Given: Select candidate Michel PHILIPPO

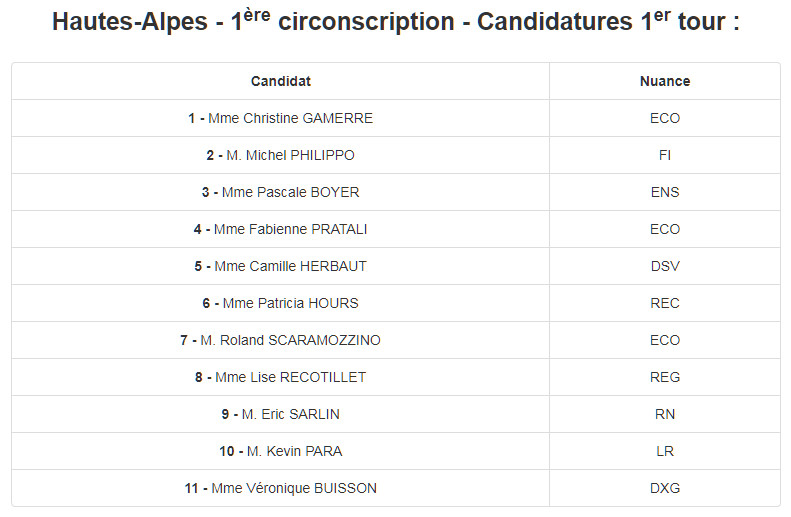Looking at the screenshot, I should [290, 155].
